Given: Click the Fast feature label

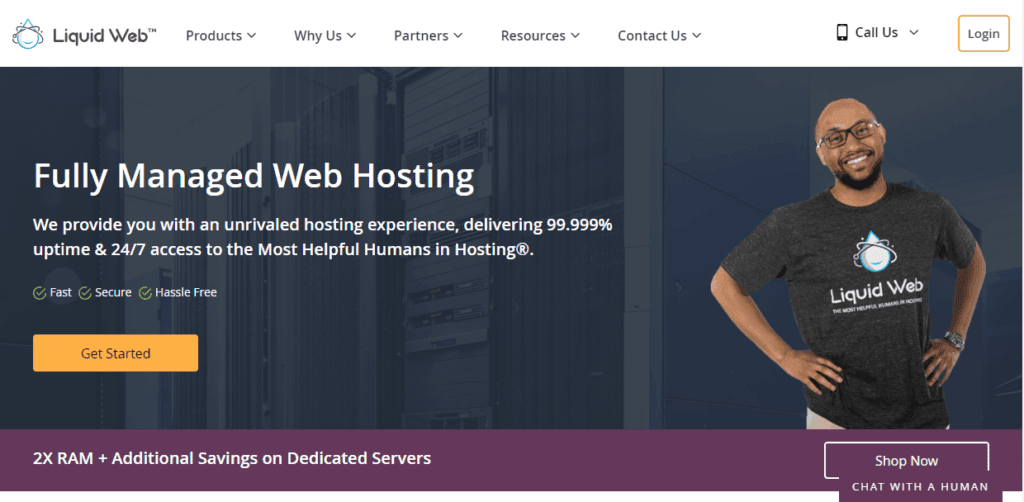Looking at the screenshot, I should pyautogui.click(x=61, y=292).
